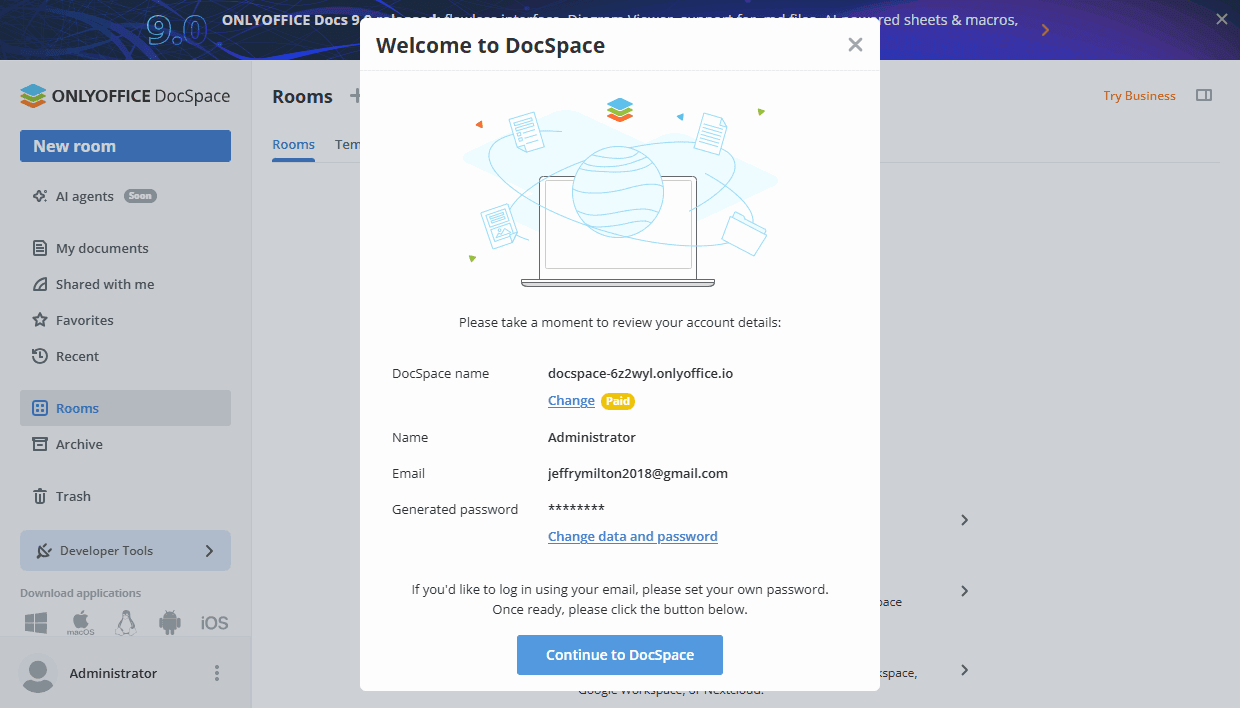Click Continue to DocSpace

coord(619,654)
